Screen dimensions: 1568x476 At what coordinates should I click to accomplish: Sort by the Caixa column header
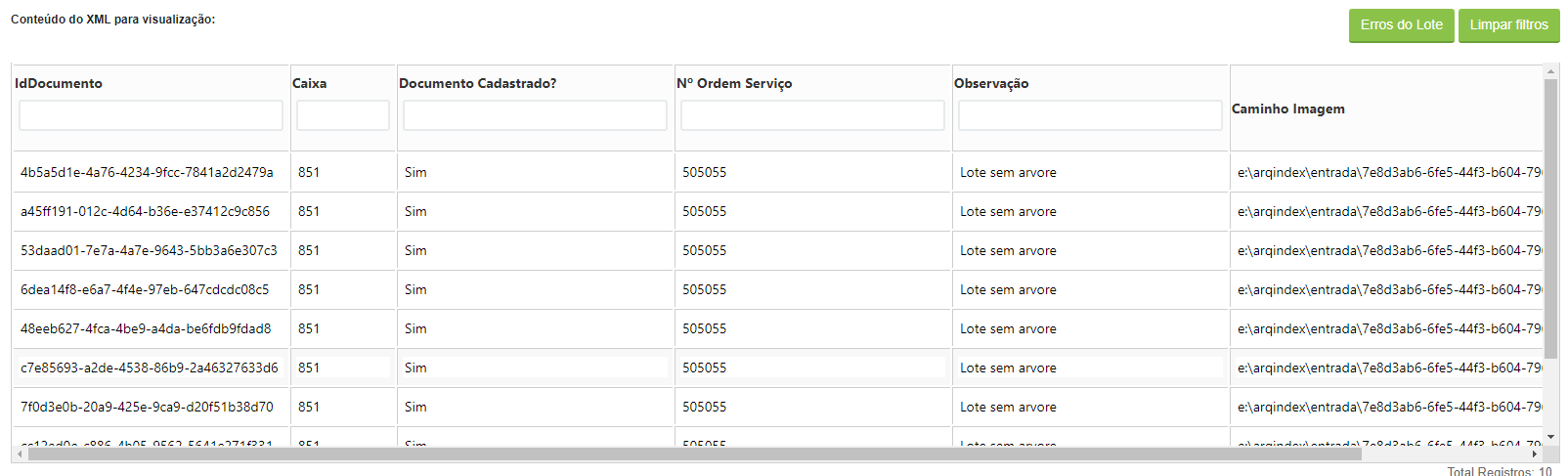[x=309, y=83]
